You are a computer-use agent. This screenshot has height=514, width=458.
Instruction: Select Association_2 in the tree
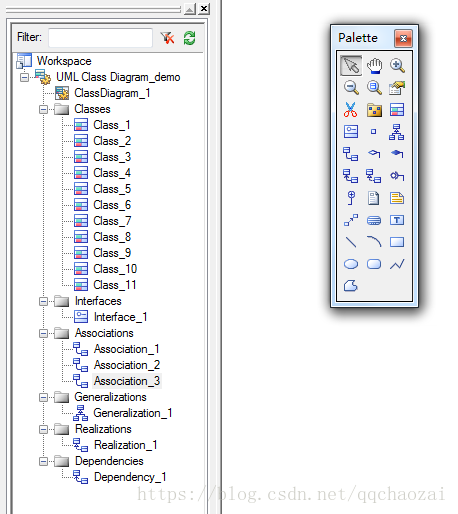pyautogui.click(x=127, y=365)
